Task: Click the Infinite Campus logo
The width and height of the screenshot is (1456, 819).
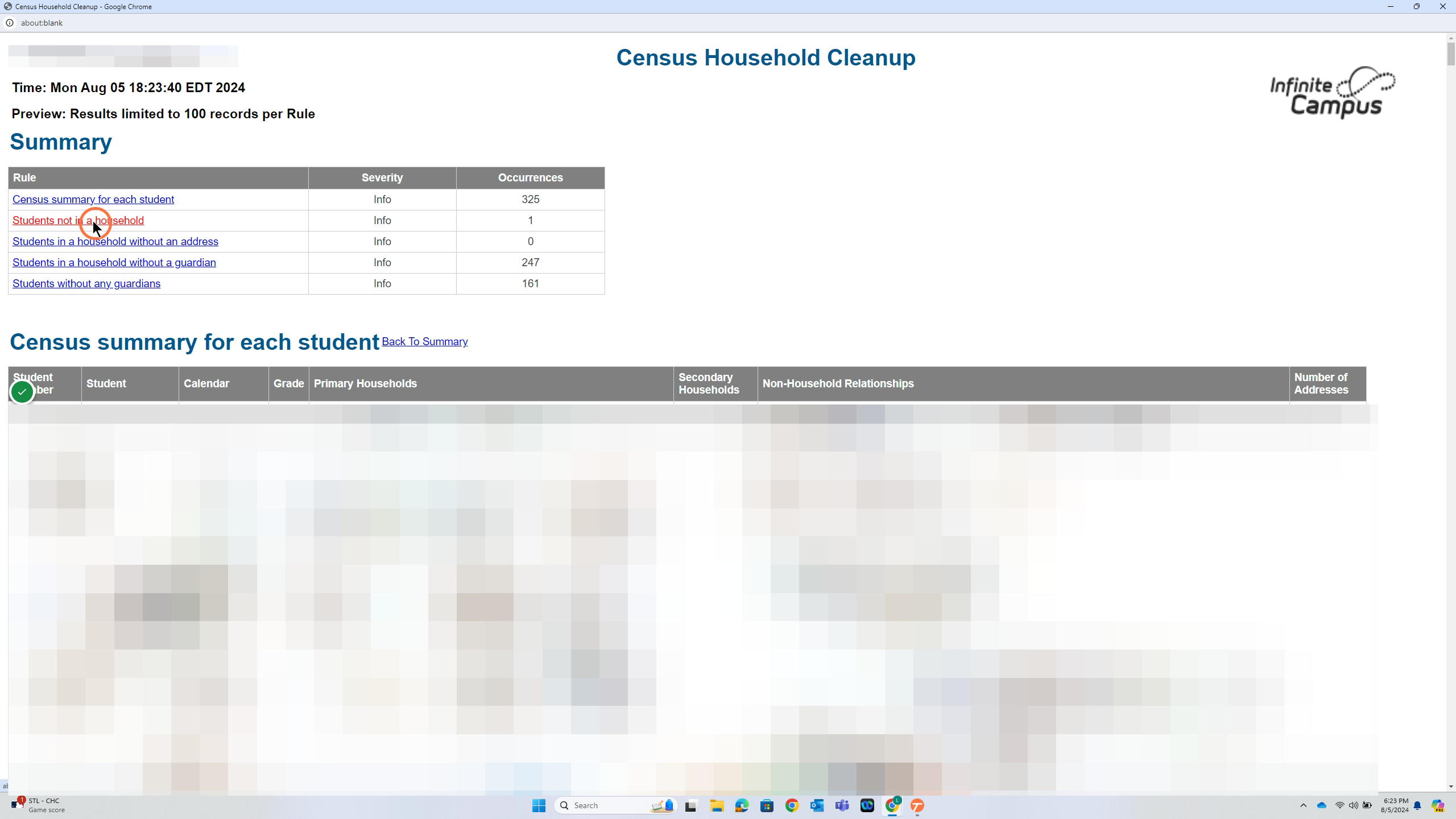Action: click(1332, 93)
